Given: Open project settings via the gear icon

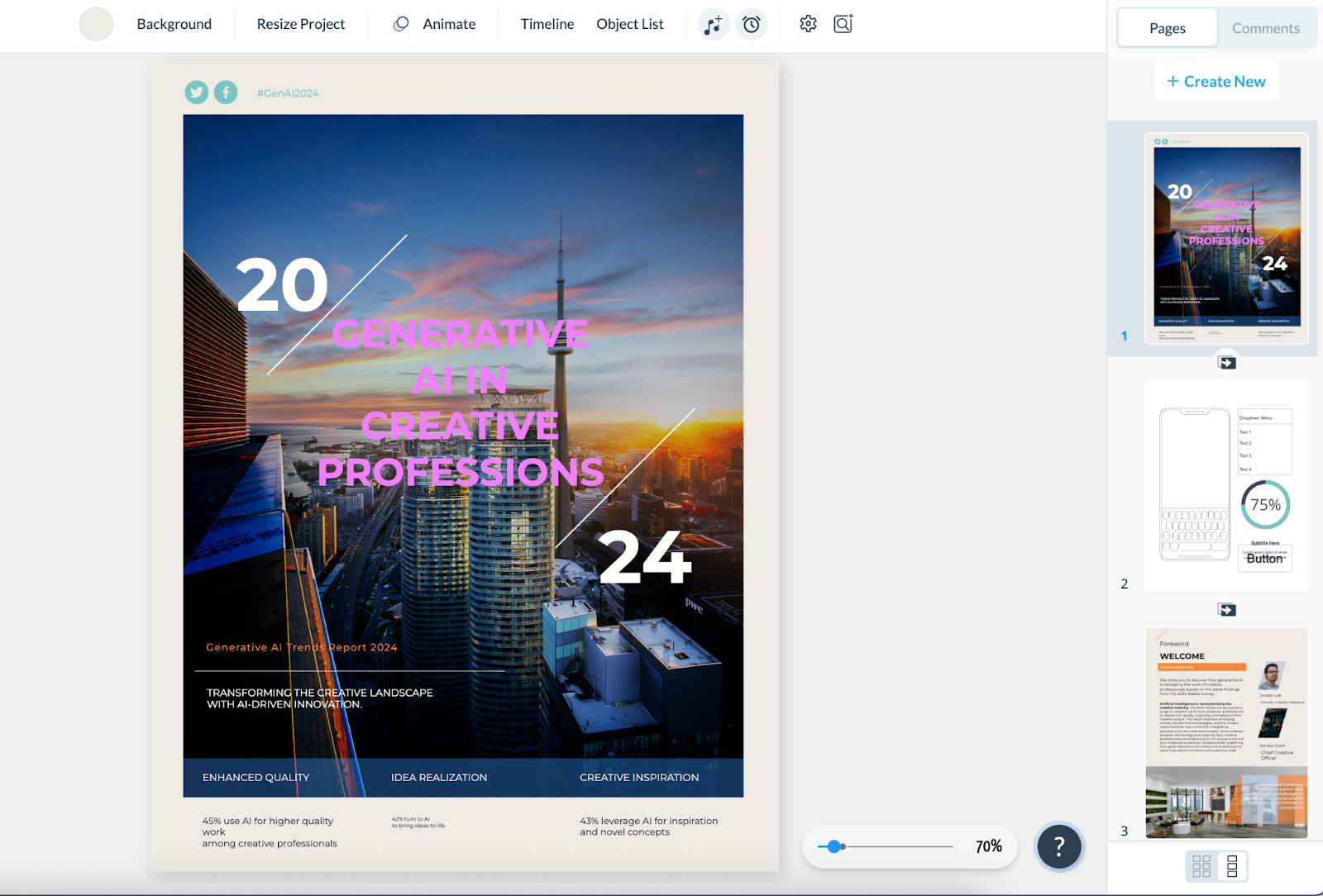Looking at the screenshot, I should coord(808,24).
